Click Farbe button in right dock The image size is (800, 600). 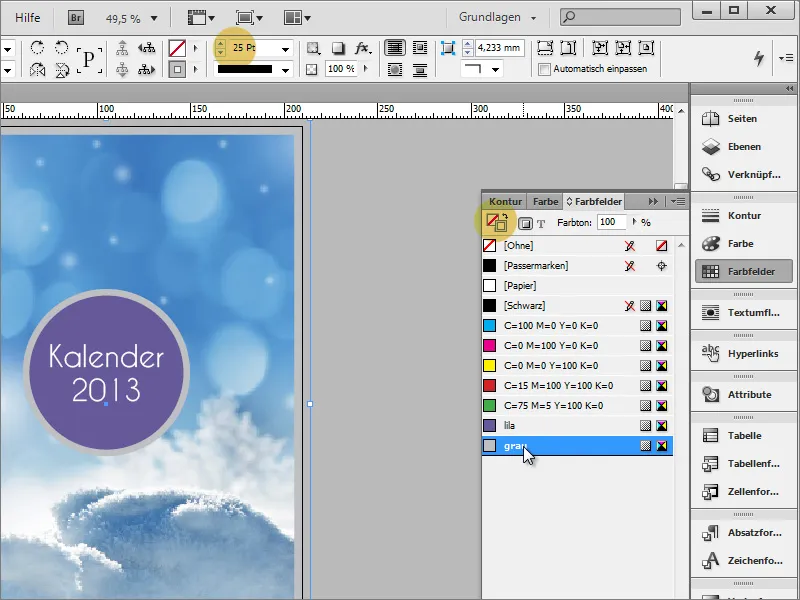(x=743, y=244)
